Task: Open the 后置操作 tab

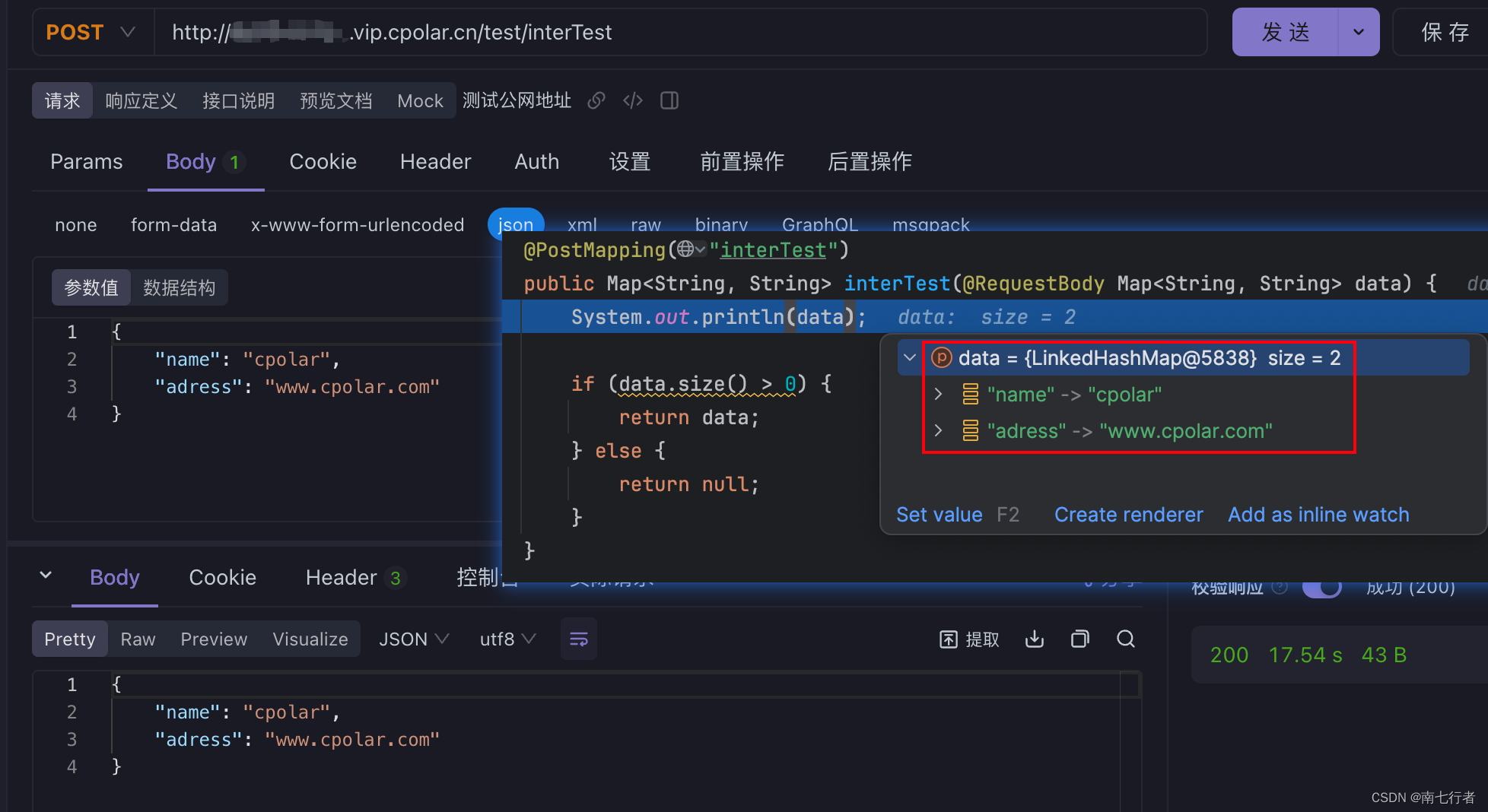Action: (x=870, y=162)
